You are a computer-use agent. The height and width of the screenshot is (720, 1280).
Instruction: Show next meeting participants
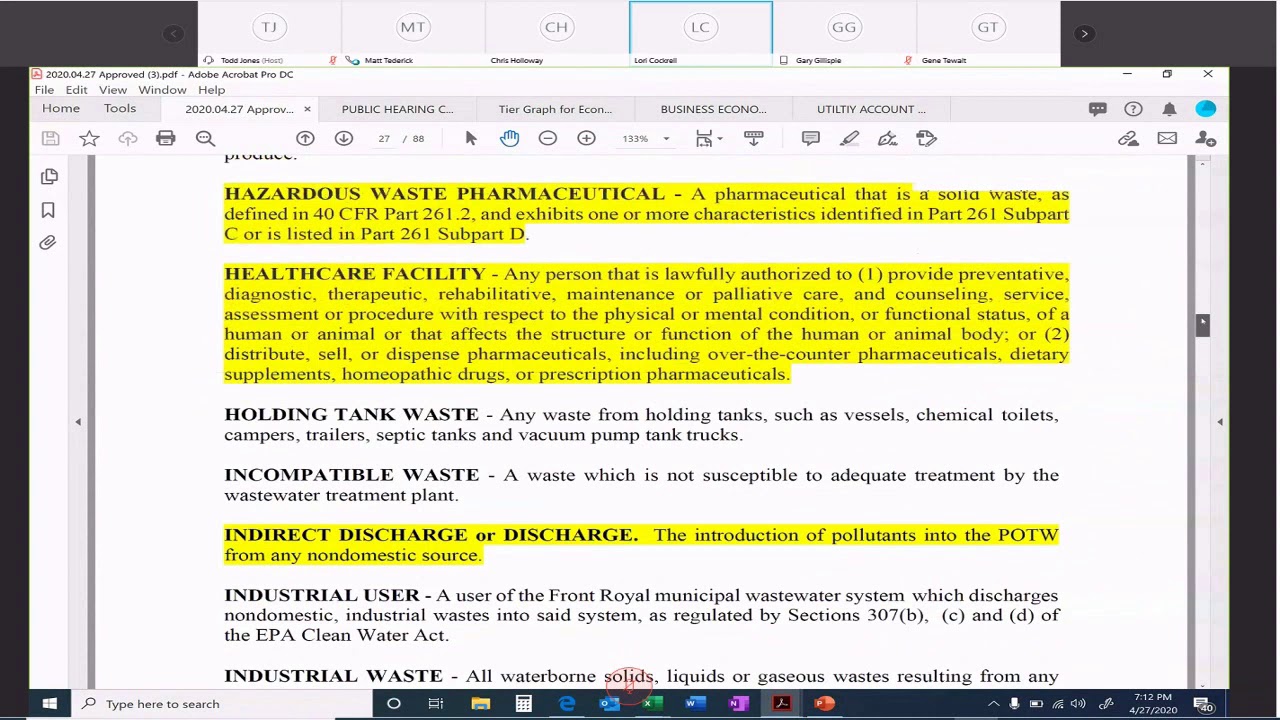(x=1084, y=34)
